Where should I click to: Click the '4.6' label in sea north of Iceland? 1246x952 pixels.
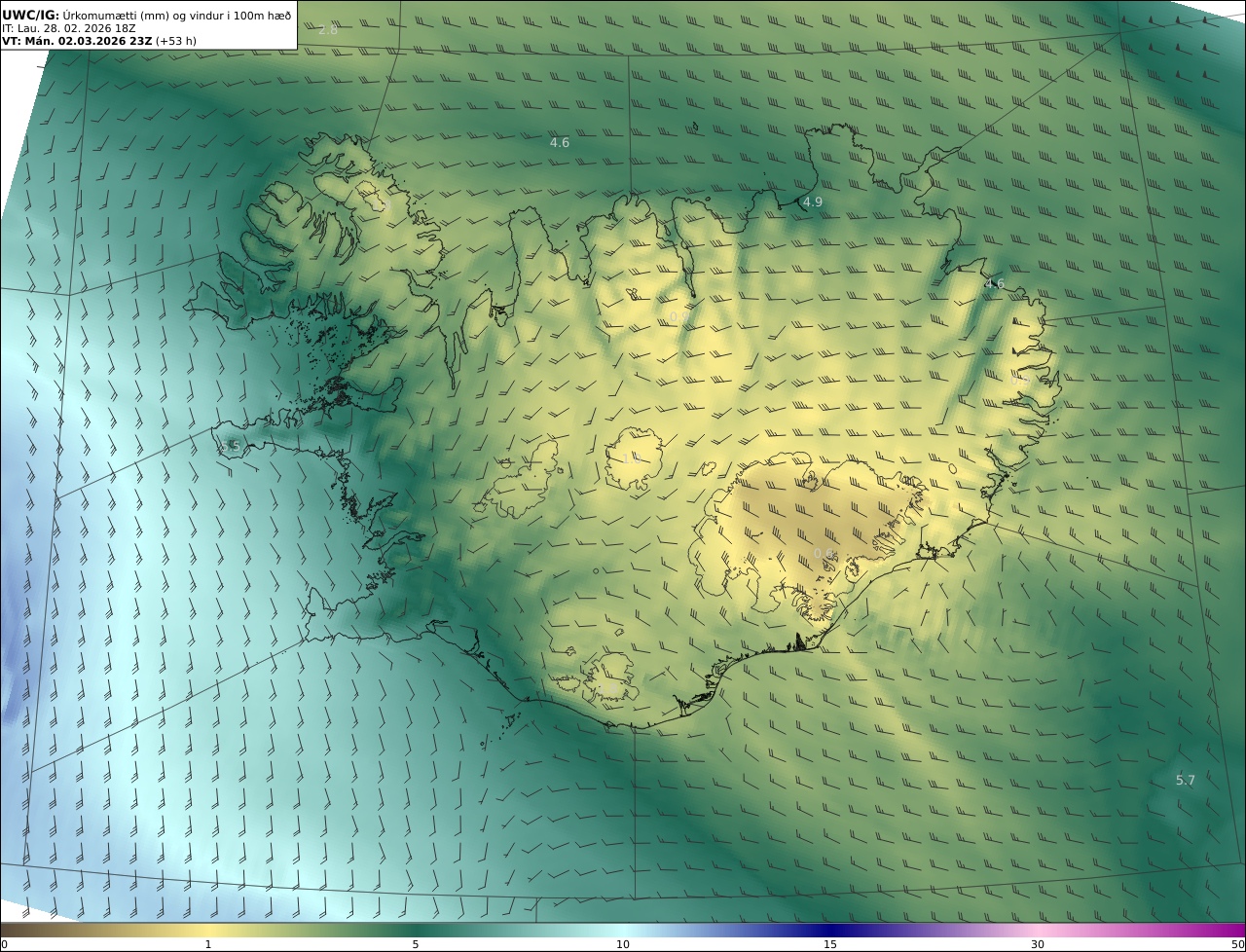[560, 143]
